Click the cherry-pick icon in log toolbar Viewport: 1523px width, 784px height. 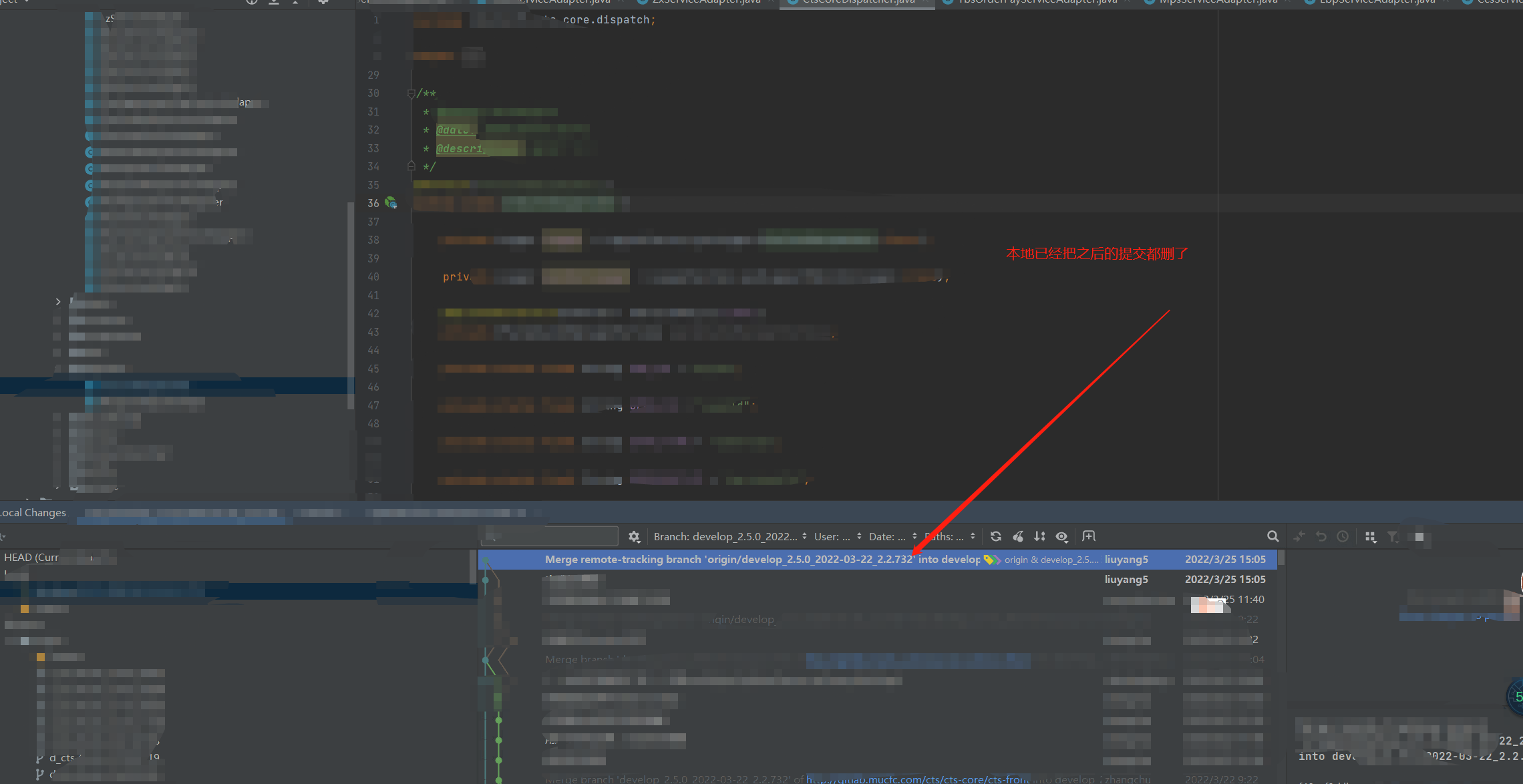point(1018,536)
